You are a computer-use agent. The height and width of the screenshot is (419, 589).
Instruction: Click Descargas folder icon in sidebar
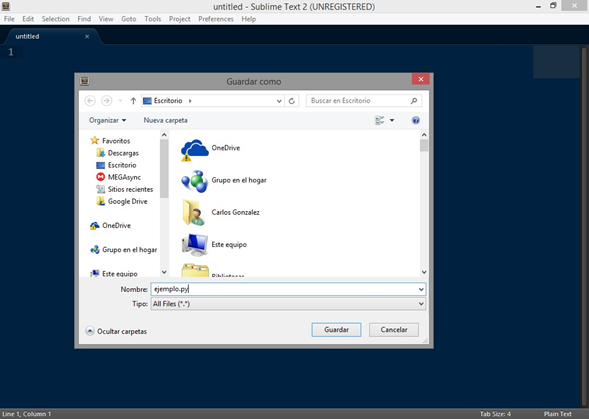[x=100, y=153]
